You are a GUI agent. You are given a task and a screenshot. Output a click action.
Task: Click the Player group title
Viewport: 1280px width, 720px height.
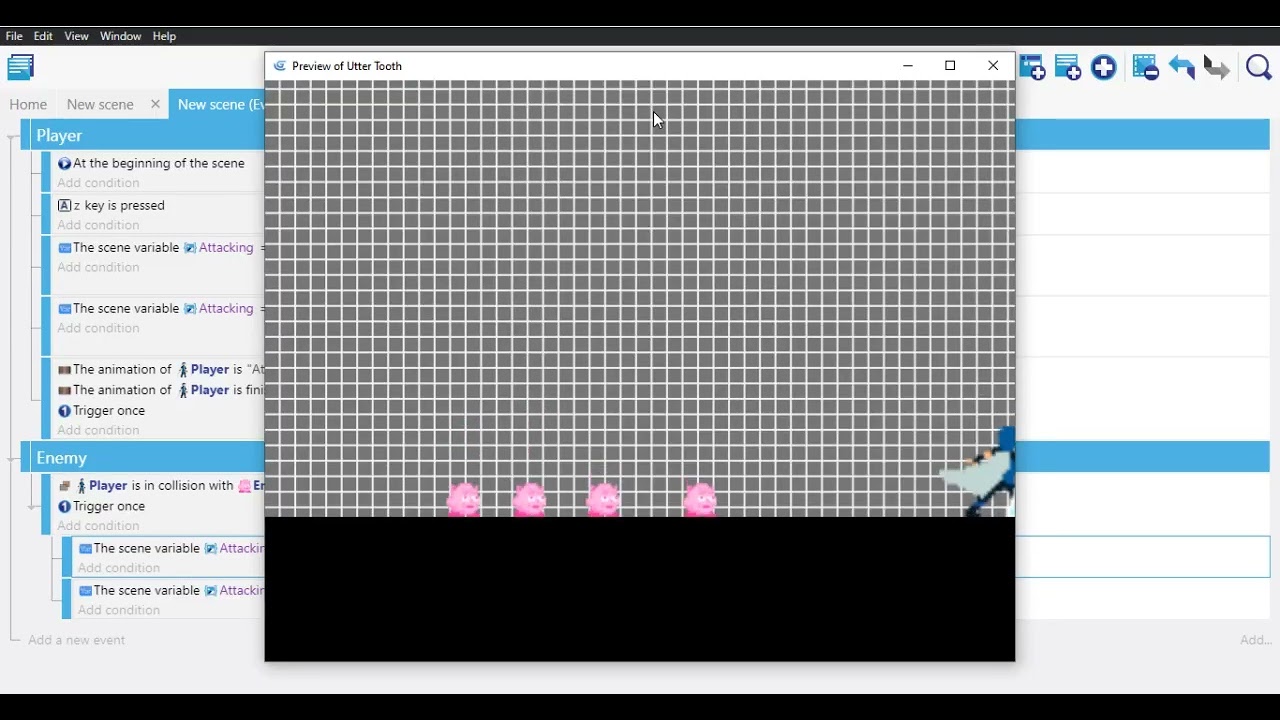pos(59,135)
